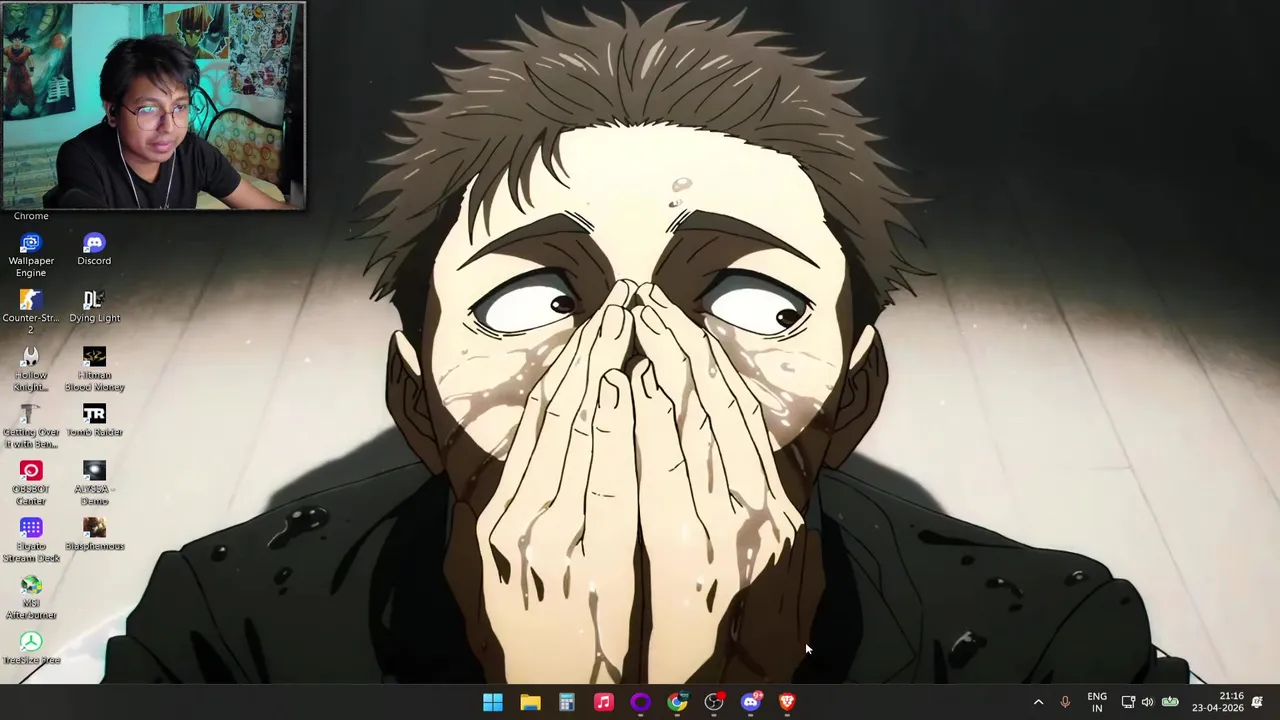
Task: Select the OBSBOT Center desktop icon
Action: tap(31, 483)
